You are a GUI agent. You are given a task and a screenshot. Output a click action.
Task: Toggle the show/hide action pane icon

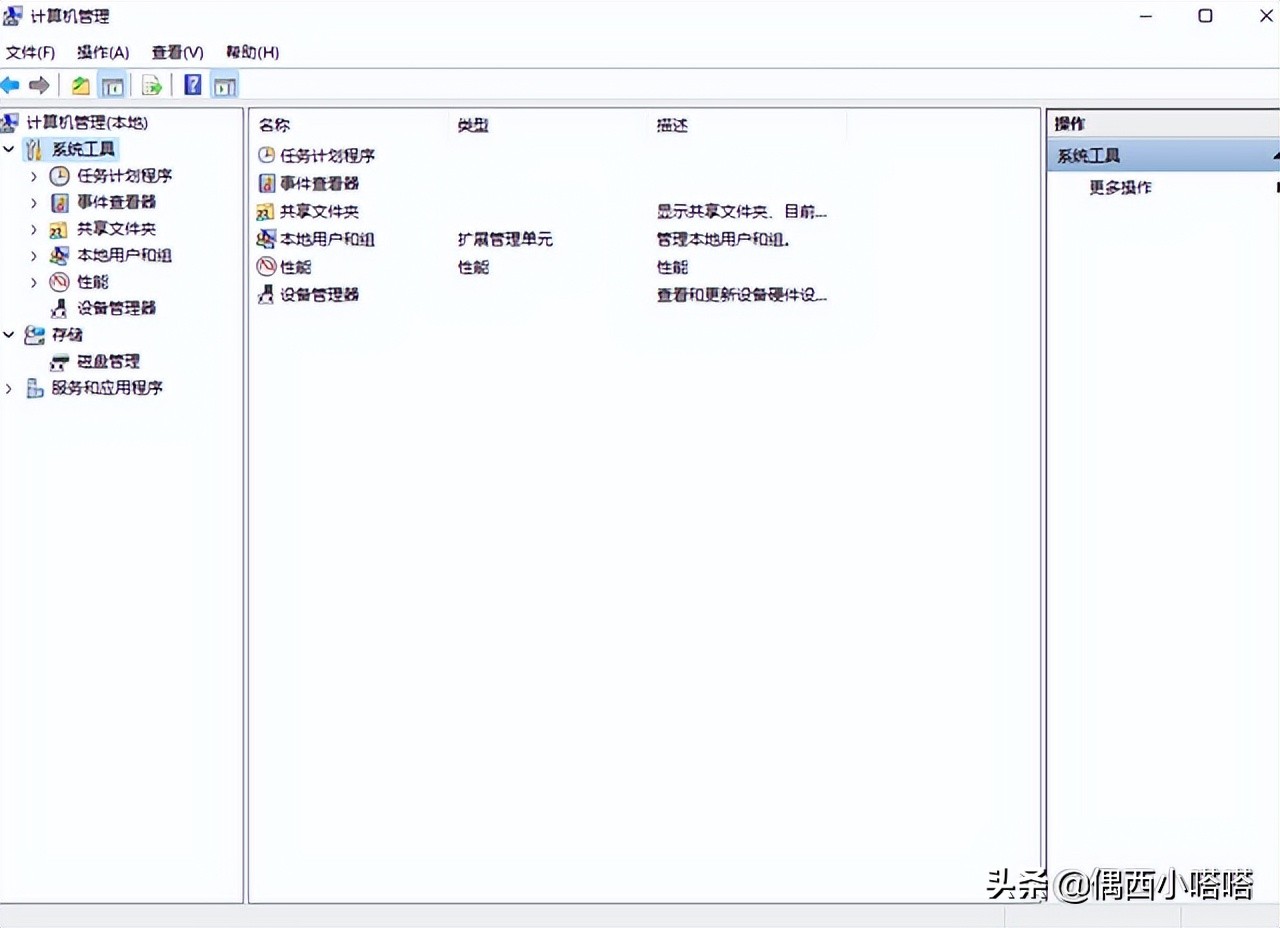click(x=224, y=85)
